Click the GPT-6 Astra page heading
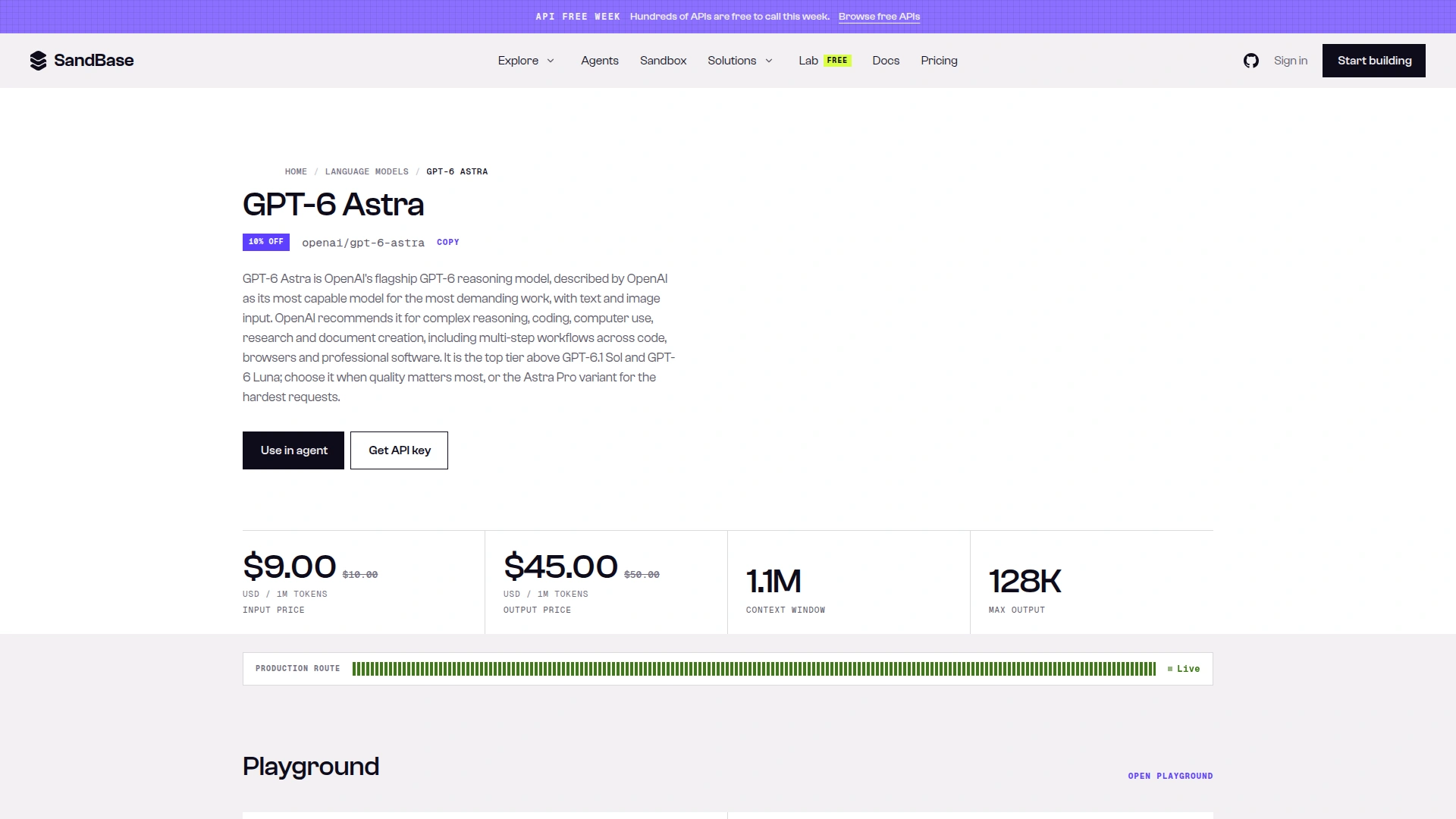 coord(333,205)
